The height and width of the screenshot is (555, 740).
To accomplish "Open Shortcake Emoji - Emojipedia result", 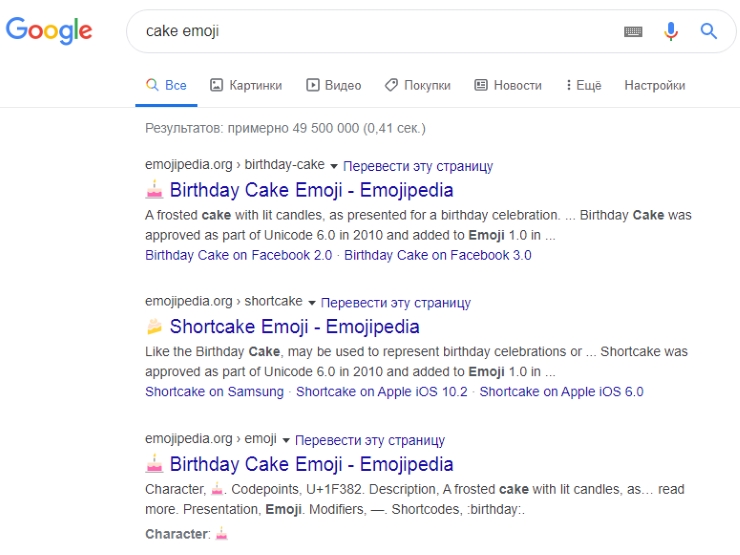I will coord(294,327).
